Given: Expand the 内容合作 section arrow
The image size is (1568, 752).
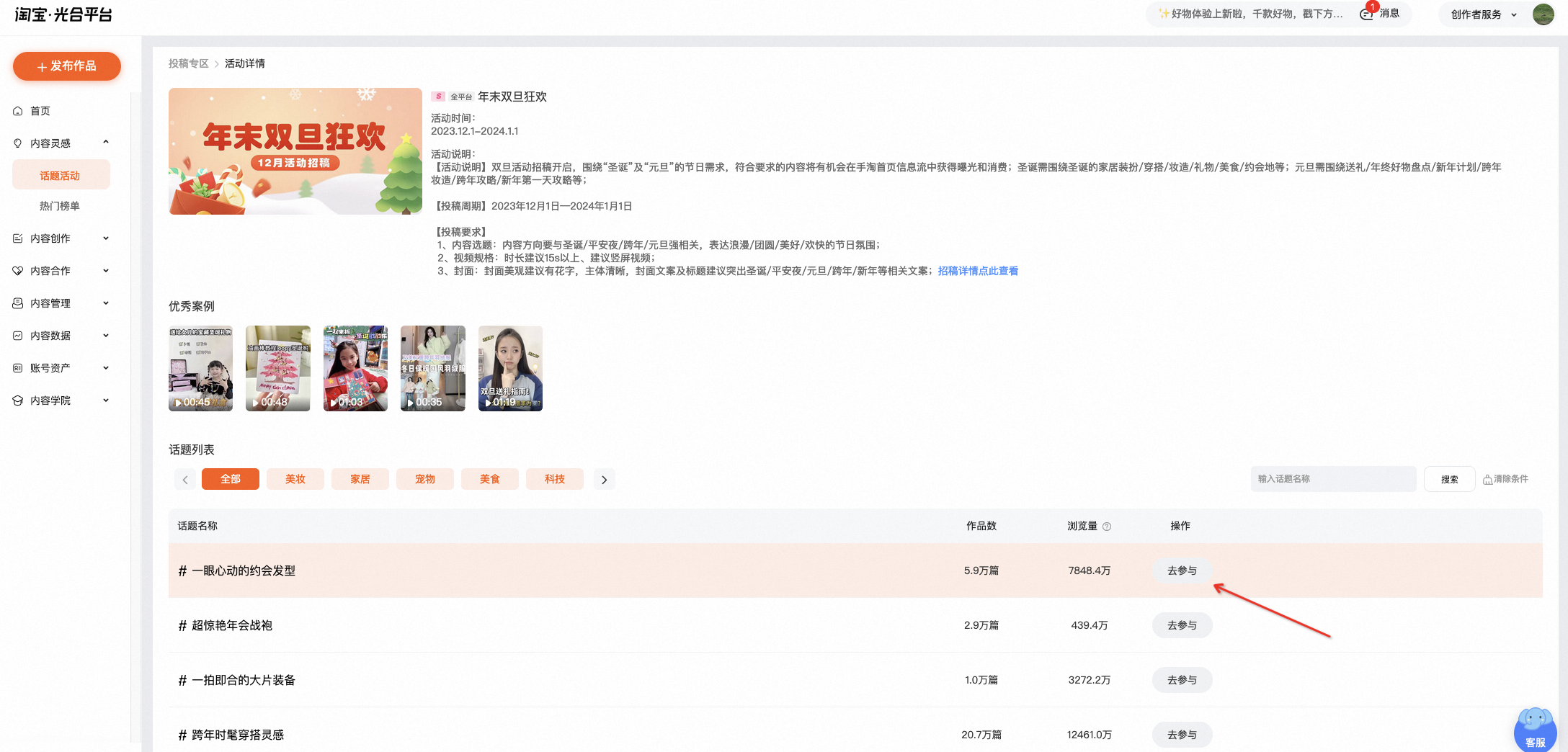Looking at the screenshot, I should [106, 271].
